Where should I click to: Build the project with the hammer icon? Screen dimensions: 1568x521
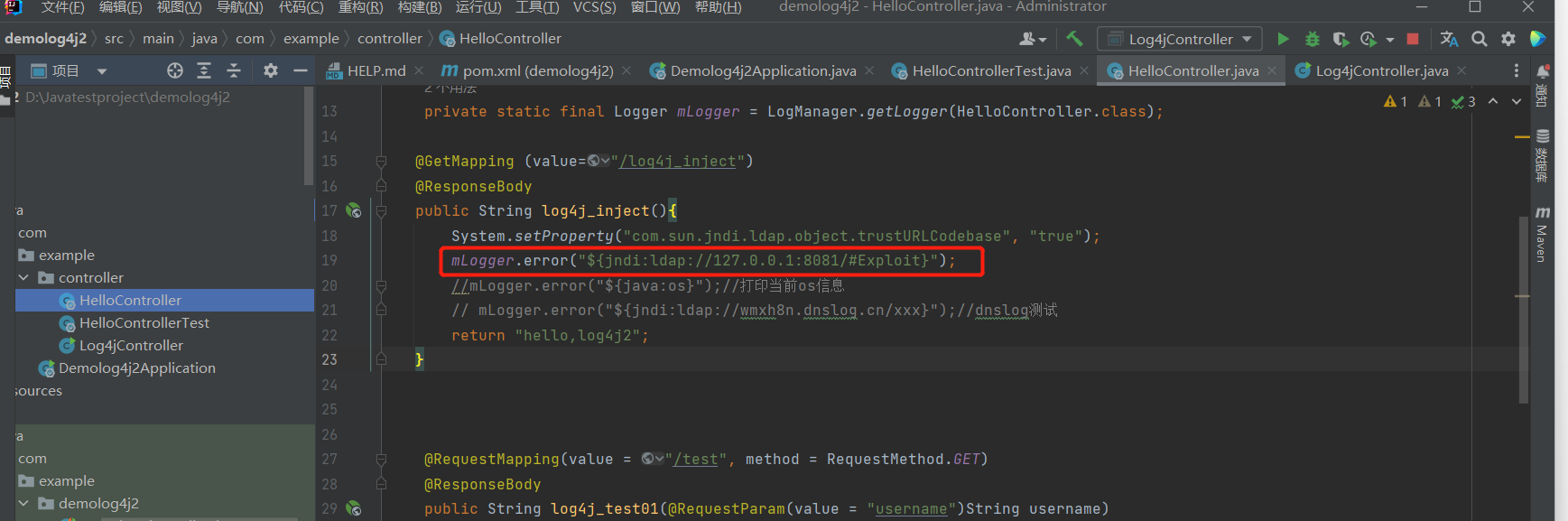tap(1074, 39)
